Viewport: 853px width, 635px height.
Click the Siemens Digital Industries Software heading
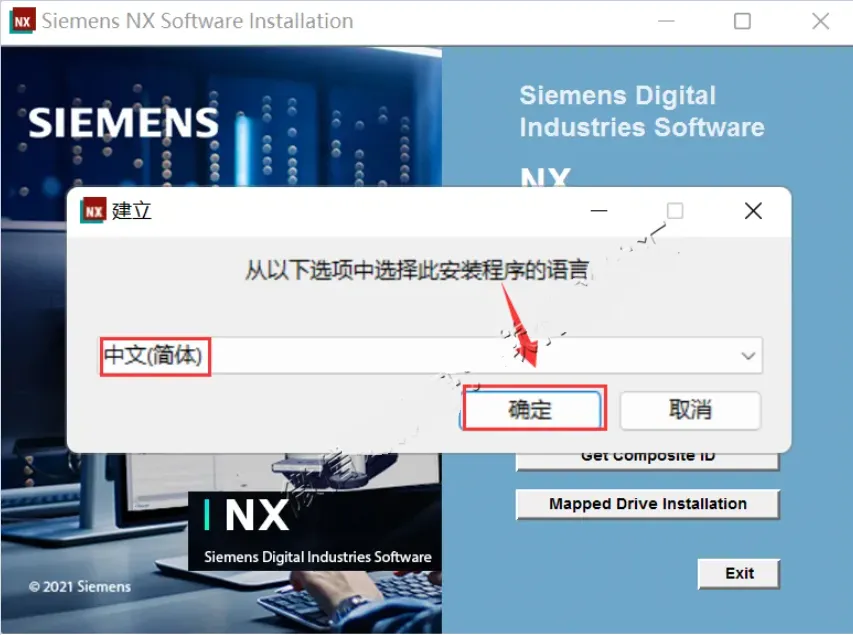tap(642, 112)
